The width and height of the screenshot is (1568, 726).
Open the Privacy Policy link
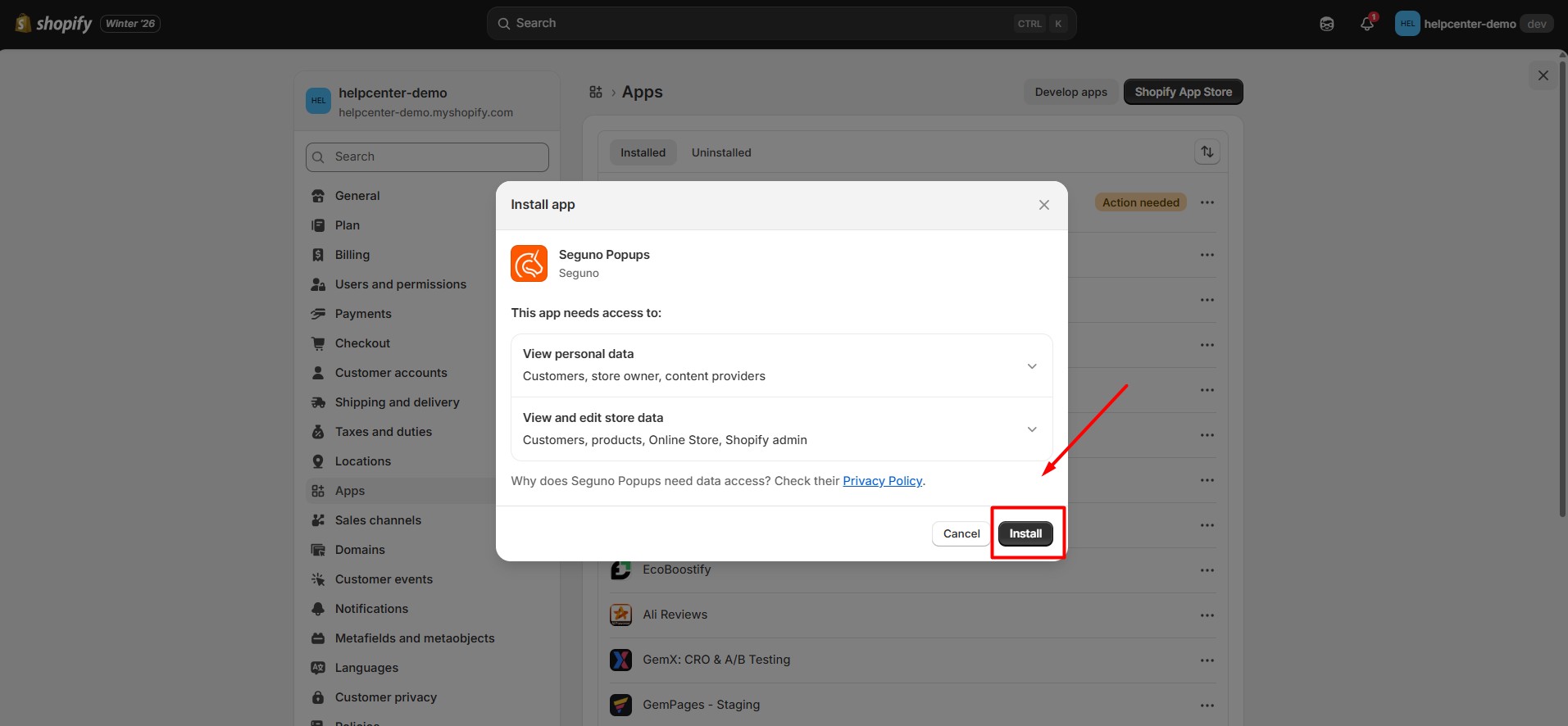click(882, 481)
